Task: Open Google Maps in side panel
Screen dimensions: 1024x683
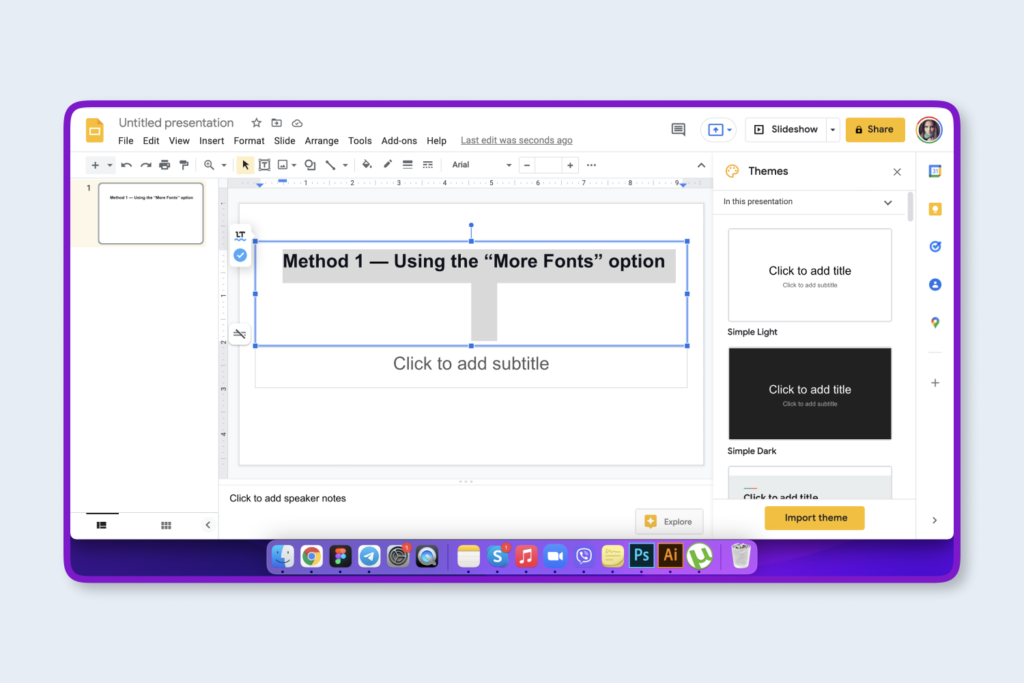Action: pos(935,323)
